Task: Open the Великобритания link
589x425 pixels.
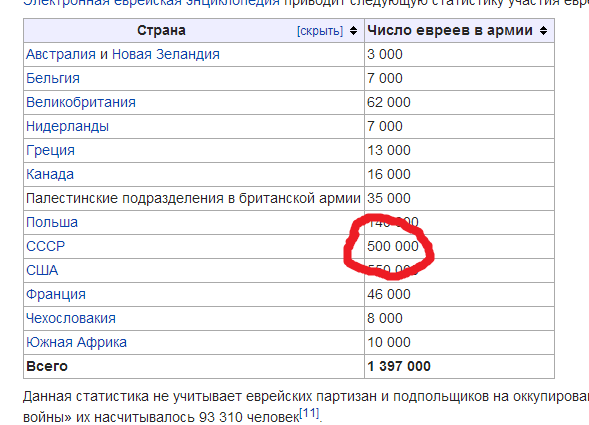Action: 81,102
